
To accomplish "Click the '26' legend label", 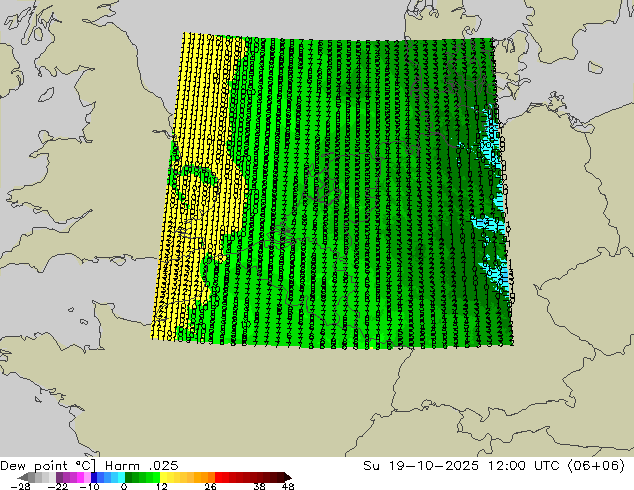I will [x=210, y=486].
